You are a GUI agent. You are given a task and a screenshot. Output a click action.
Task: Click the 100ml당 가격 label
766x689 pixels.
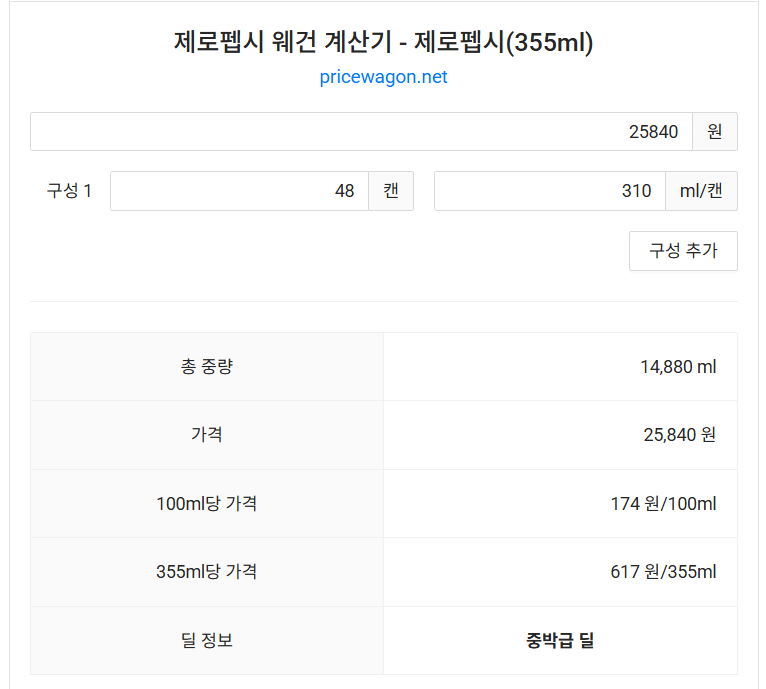click(x=207, y=503)
